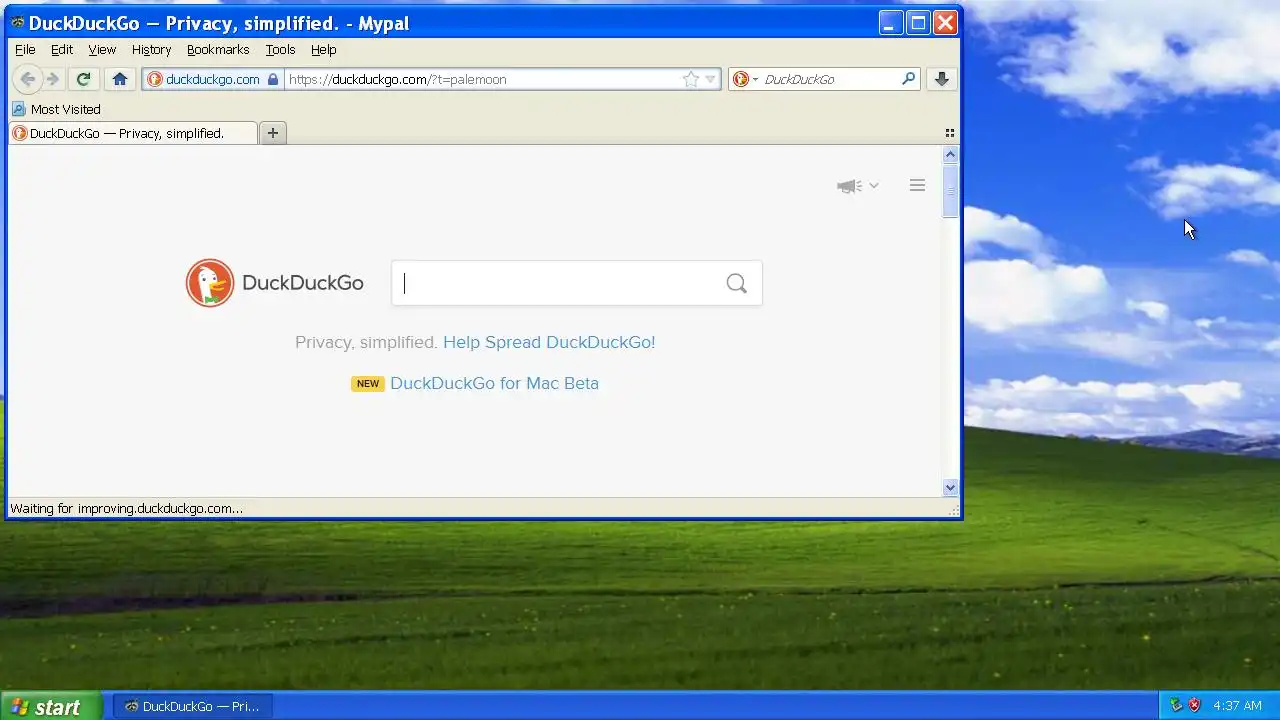Screen dimensions: 1280x720
Task: Select the DuckDuckGo — Privacy, simplified. tab
Action: pos(133,133)
